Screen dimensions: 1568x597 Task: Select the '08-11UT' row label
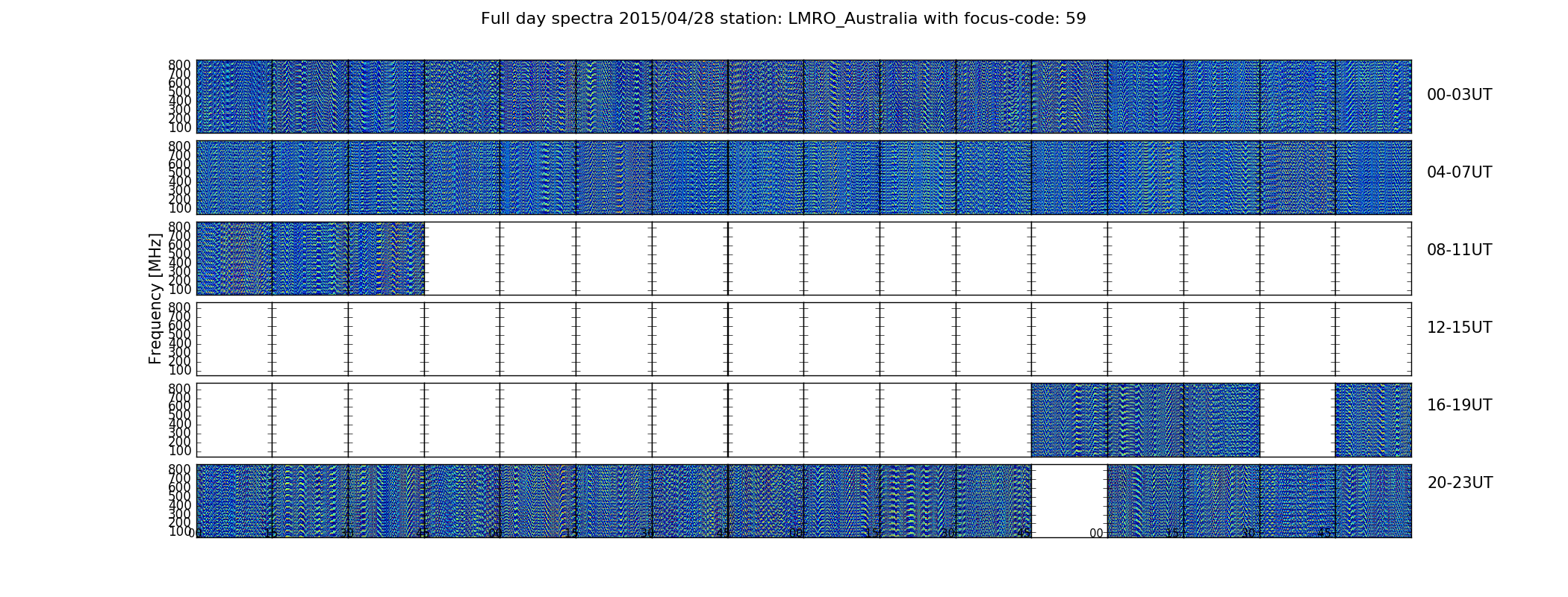1459,250
